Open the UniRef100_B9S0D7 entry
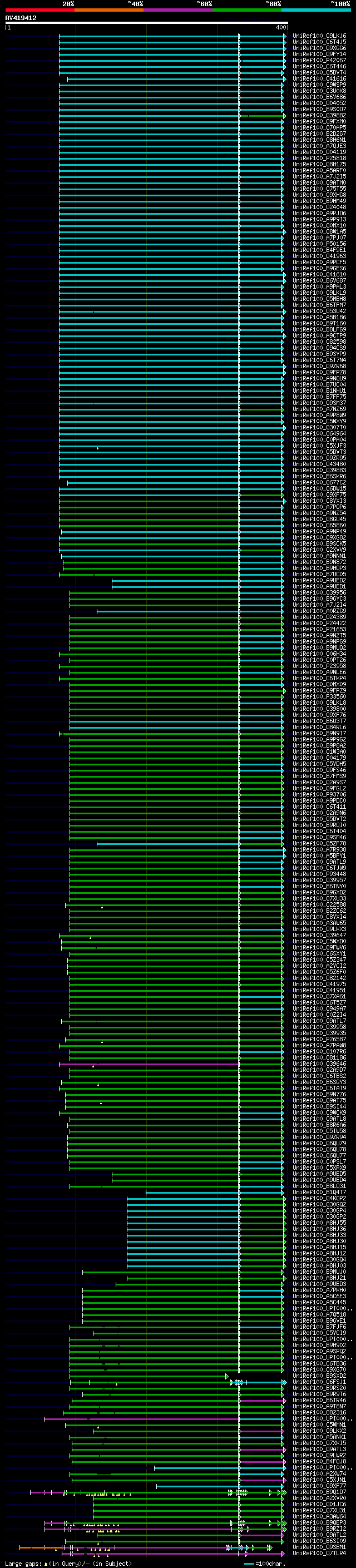Viewport: 356px width, 1568px height. pos(319,110)
